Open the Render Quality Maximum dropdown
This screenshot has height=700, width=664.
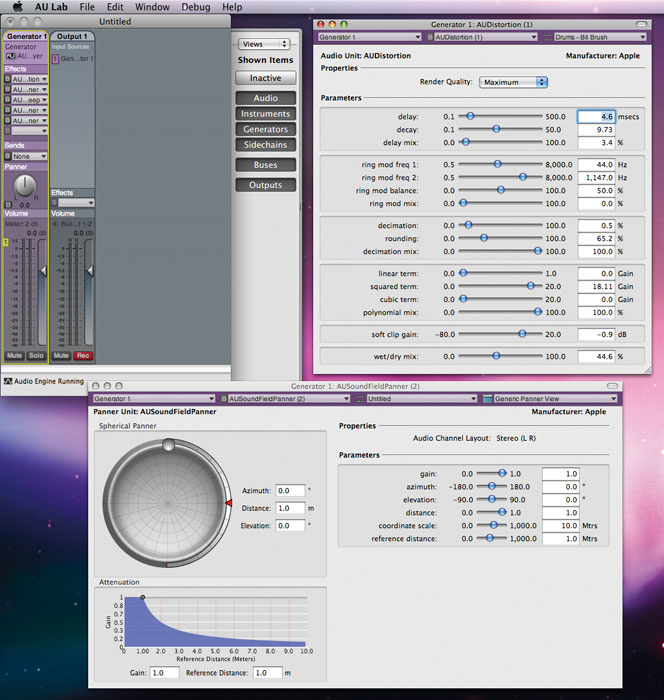(x=513, y=82)
